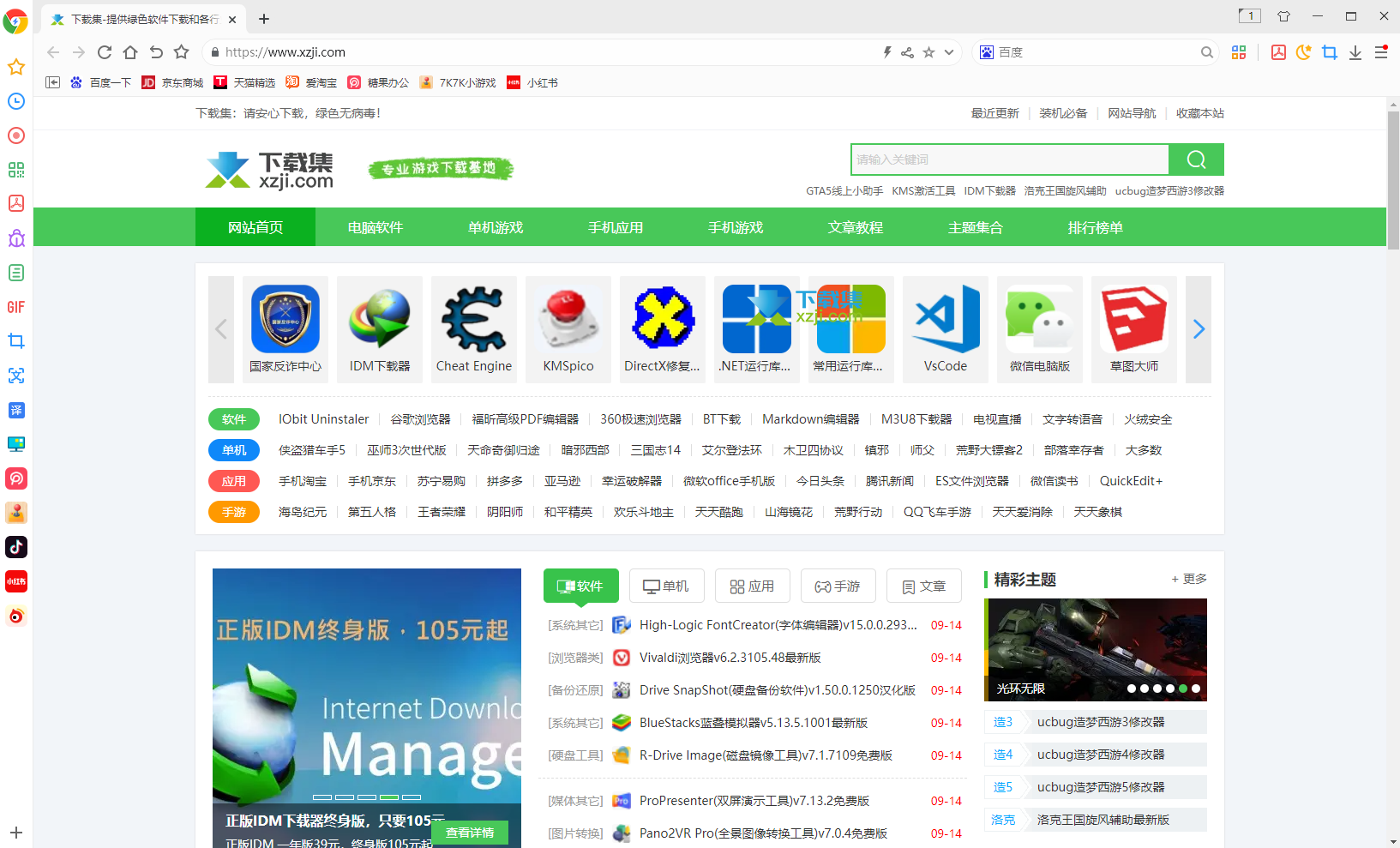Select fourth slide indicator on IDM banner
This screenshot has width=1400, height=848.
[x=389, y=797]
